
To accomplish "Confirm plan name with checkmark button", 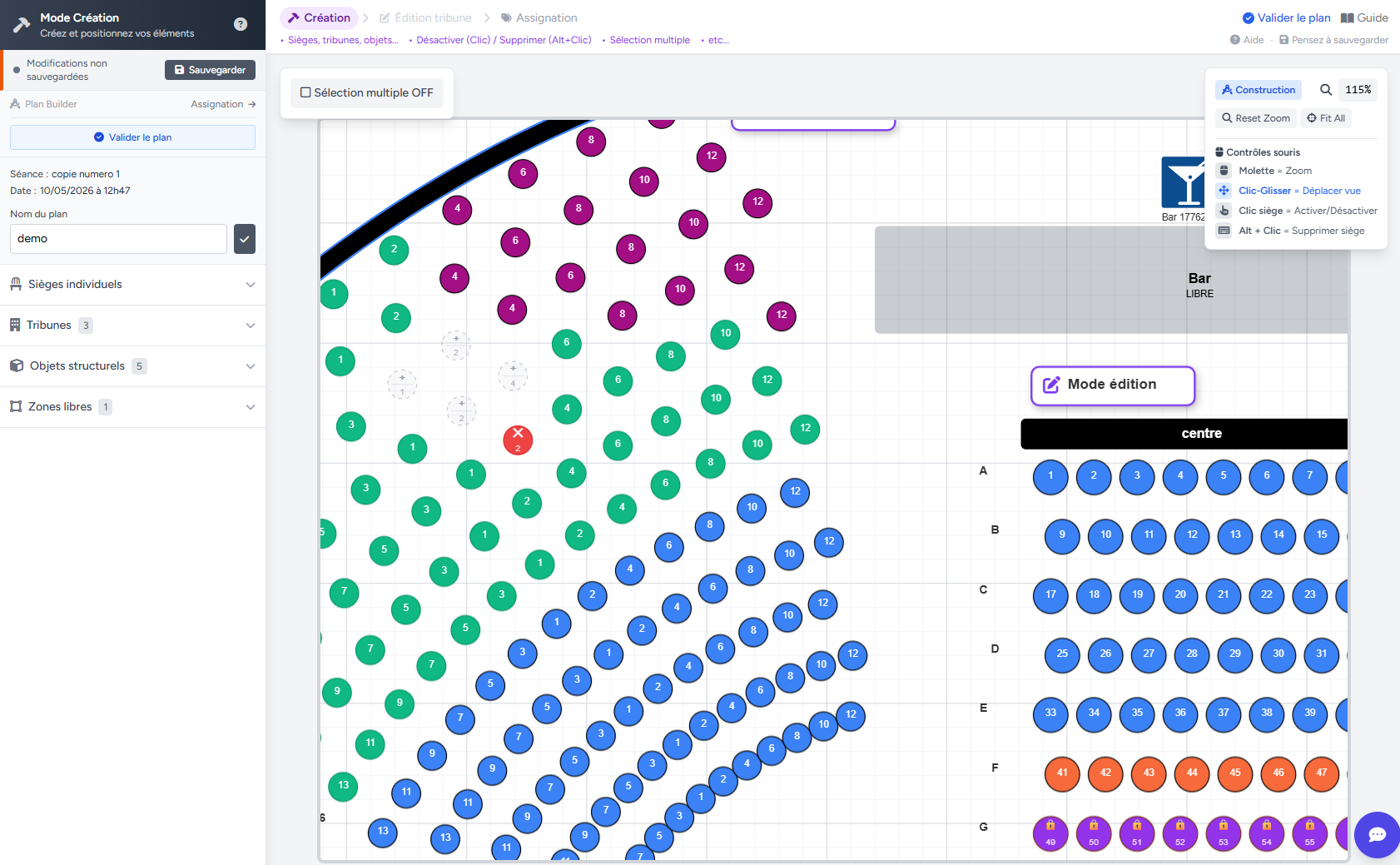I will 245,239.
